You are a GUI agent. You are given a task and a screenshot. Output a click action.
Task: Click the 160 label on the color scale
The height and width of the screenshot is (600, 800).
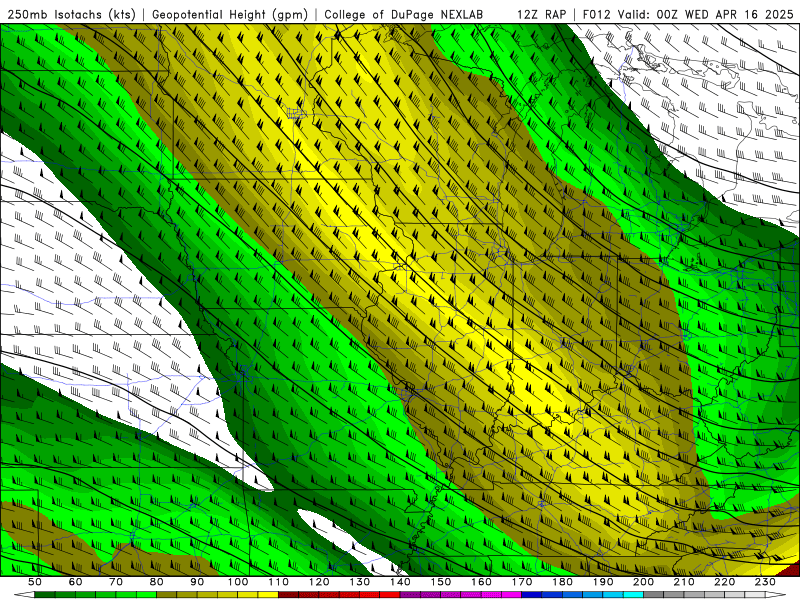pyautogui.click(x=482, y=582)
